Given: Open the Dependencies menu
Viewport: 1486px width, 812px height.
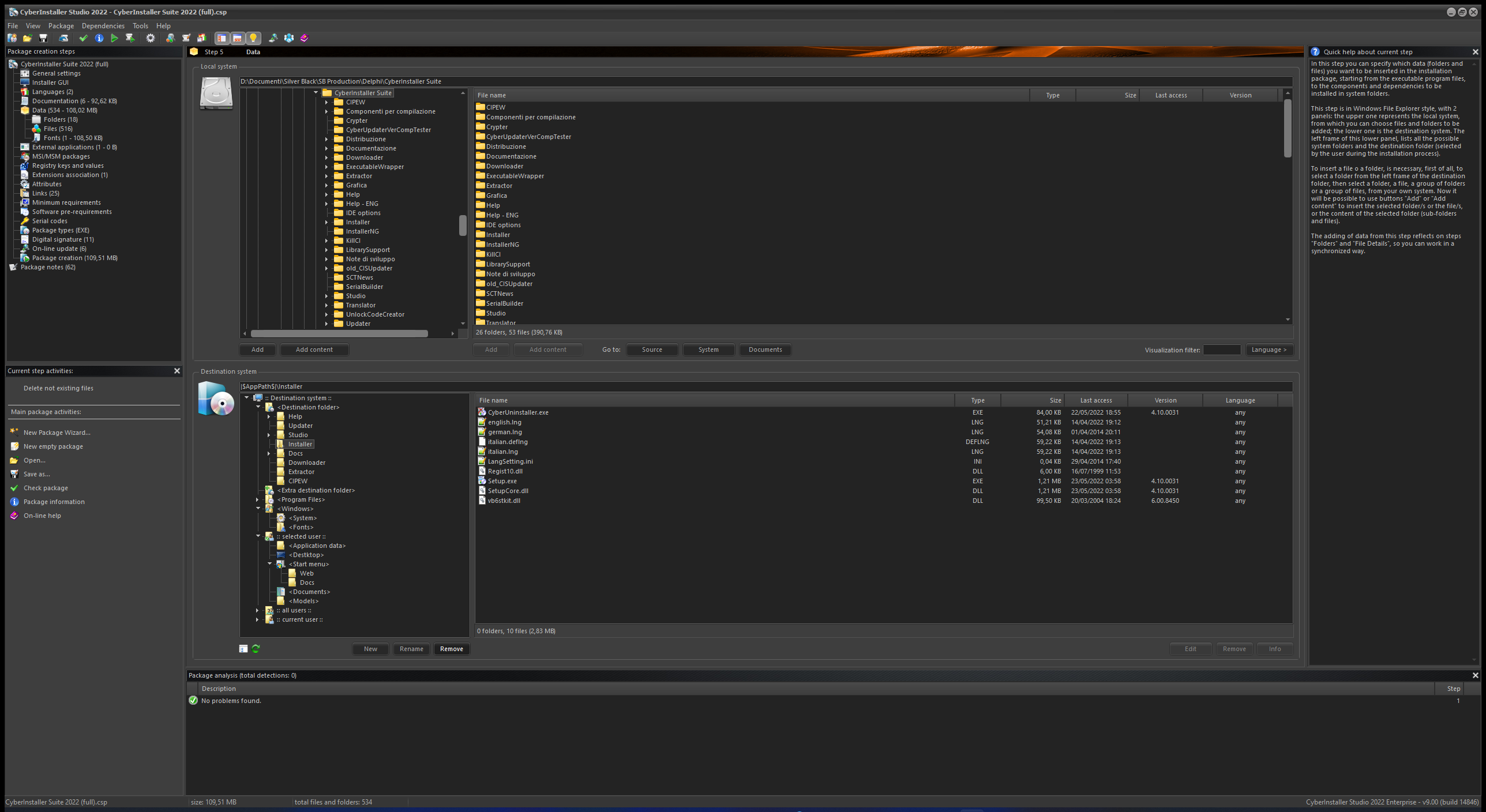Looking at the screenshot, I should [103, 26].
